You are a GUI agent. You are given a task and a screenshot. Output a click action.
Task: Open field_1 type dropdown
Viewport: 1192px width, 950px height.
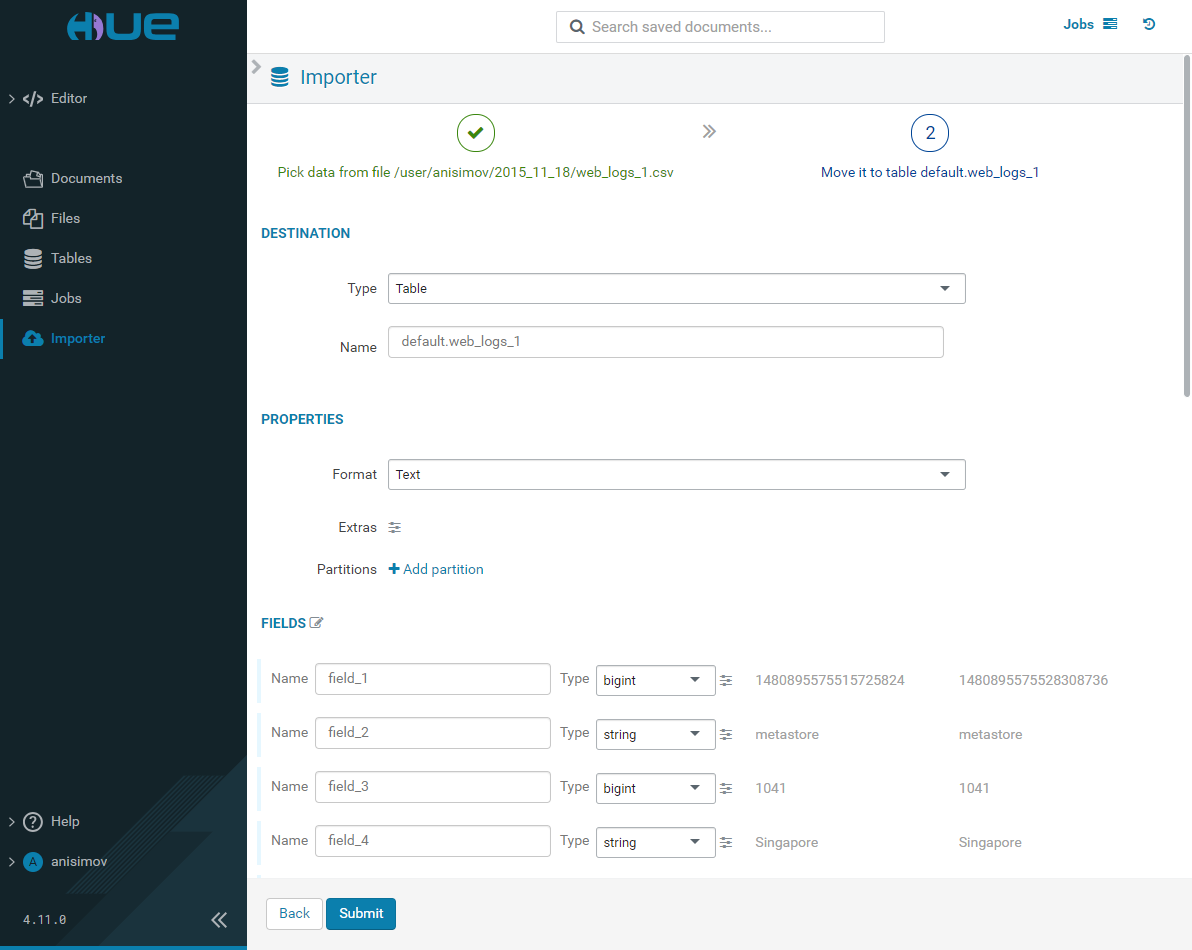tap(655, 681)
